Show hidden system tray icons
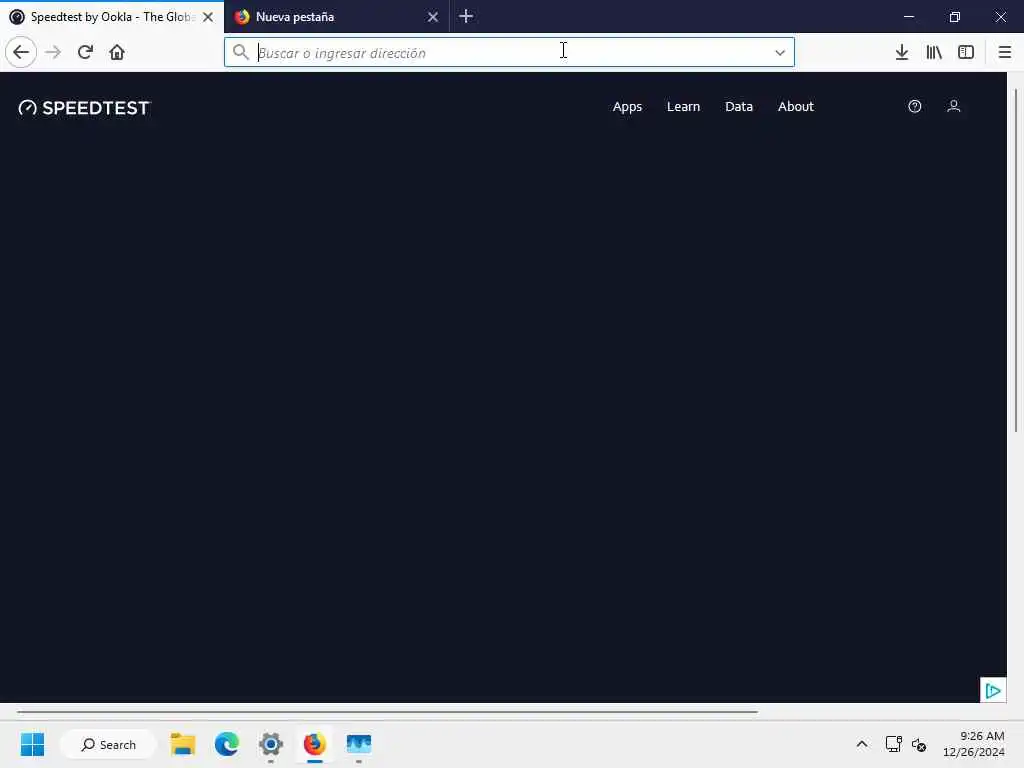The width and height of the screenshot is (1024, 768). click(862, 744)
